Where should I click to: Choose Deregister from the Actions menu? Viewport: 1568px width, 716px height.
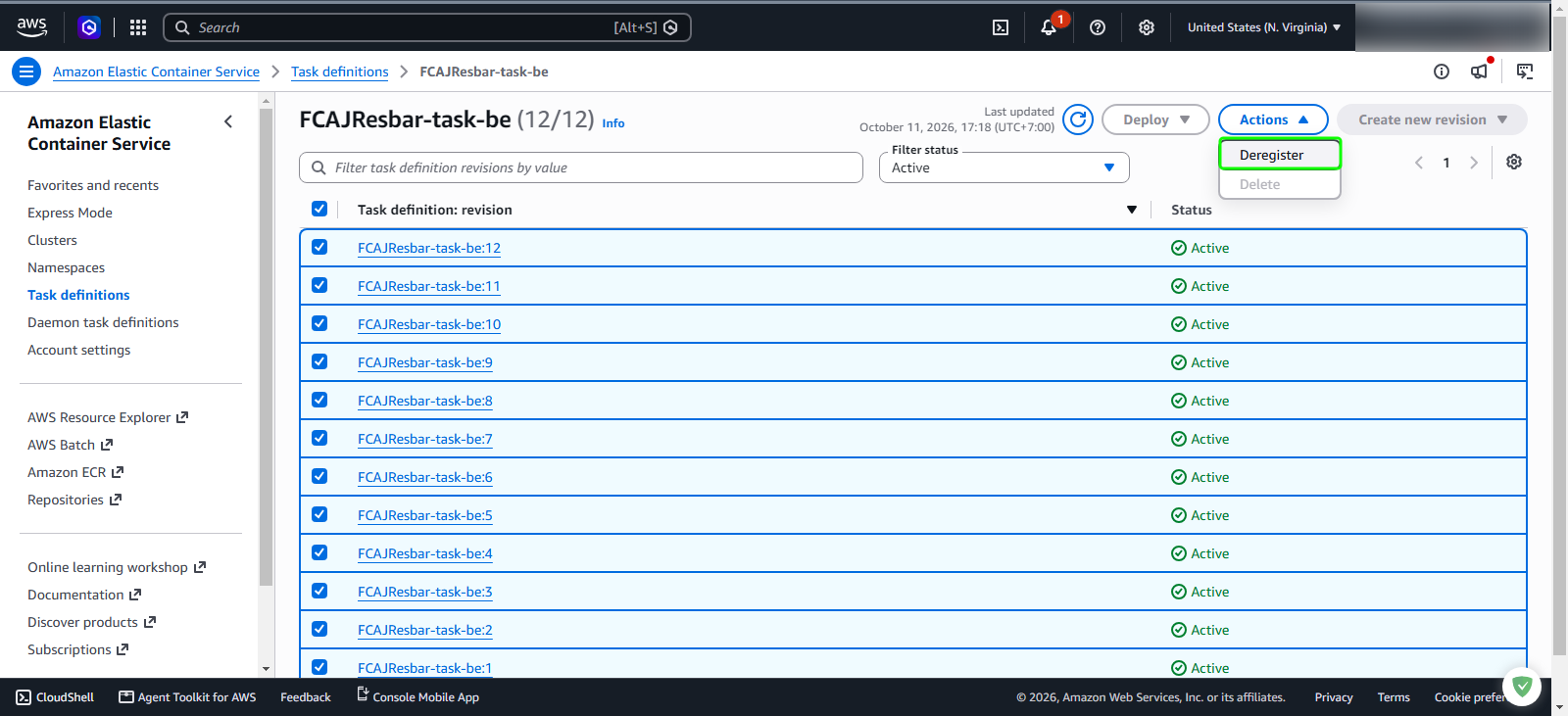pos(1280,155)
